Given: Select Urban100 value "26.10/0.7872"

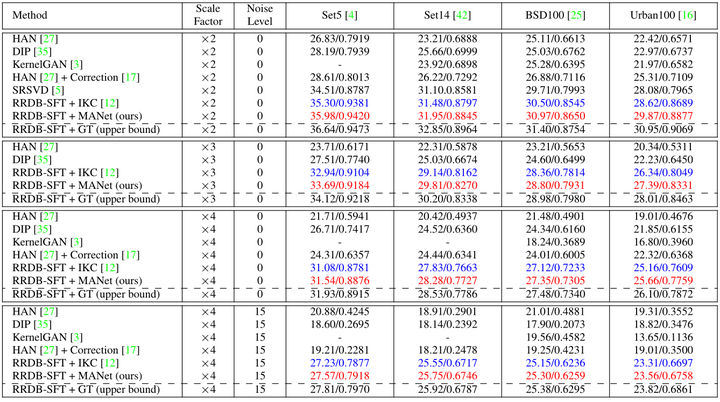Looking at the screenshot, I should click(x=664, y=294).
